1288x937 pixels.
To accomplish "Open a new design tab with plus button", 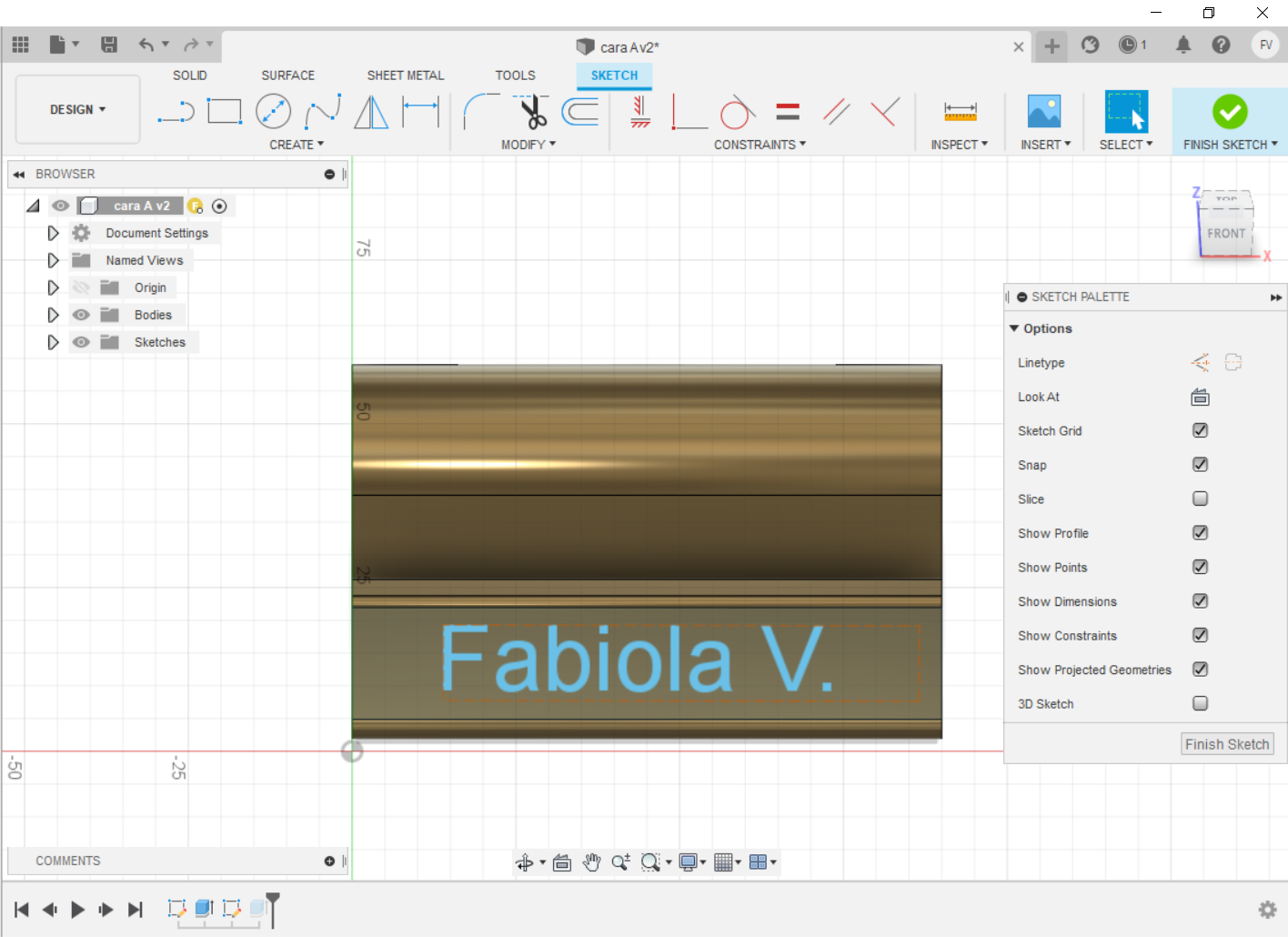I will pos(1052,45).
